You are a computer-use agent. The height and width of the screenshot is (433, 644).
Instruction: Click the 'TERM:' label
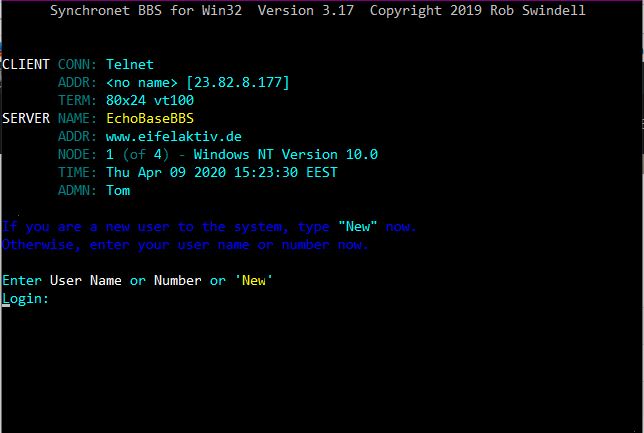tap(77, 100)
